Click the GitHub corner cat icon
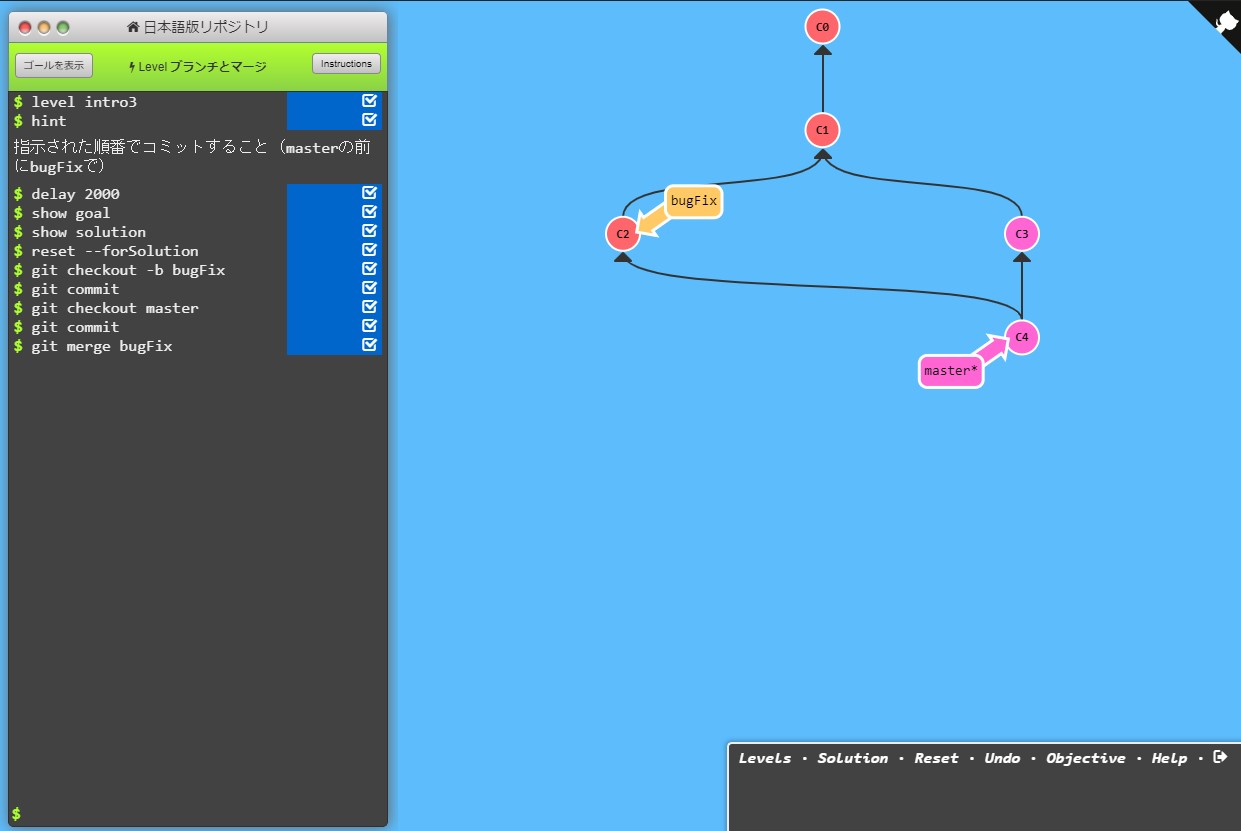Image resolution: width=1241 pixels, height=831 pixels. 1225,20
